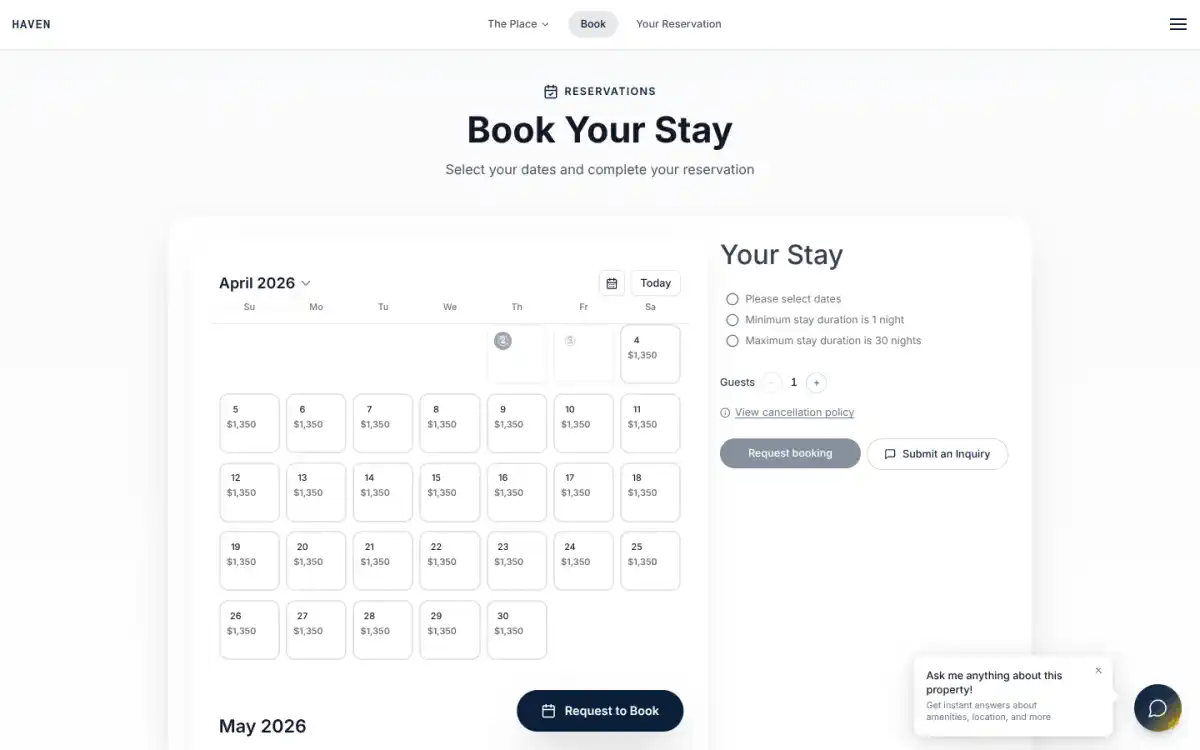Open the chat bubble assistant icon

point(1157,709)
